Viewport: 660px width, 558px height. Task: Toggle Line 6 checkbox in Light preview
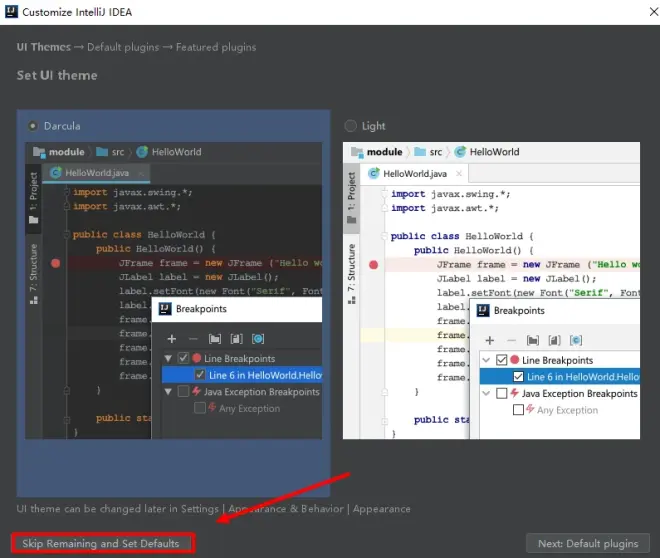[x=518, y=376]
